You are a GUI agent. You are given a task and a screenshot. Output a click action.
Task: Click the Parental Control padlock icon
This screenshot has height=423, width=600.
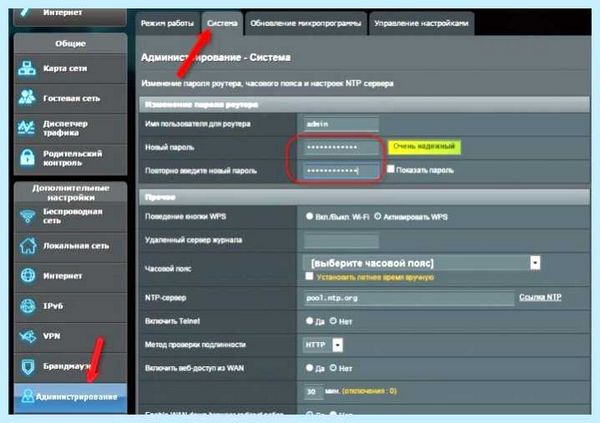point(28,157)
